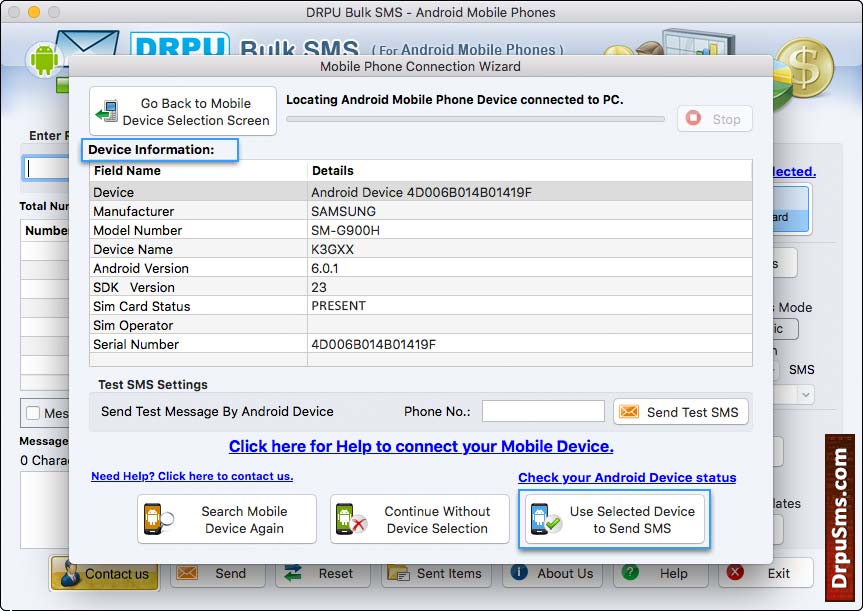Click the Details column header
863x611 pixels.
[x=529, y=171]
